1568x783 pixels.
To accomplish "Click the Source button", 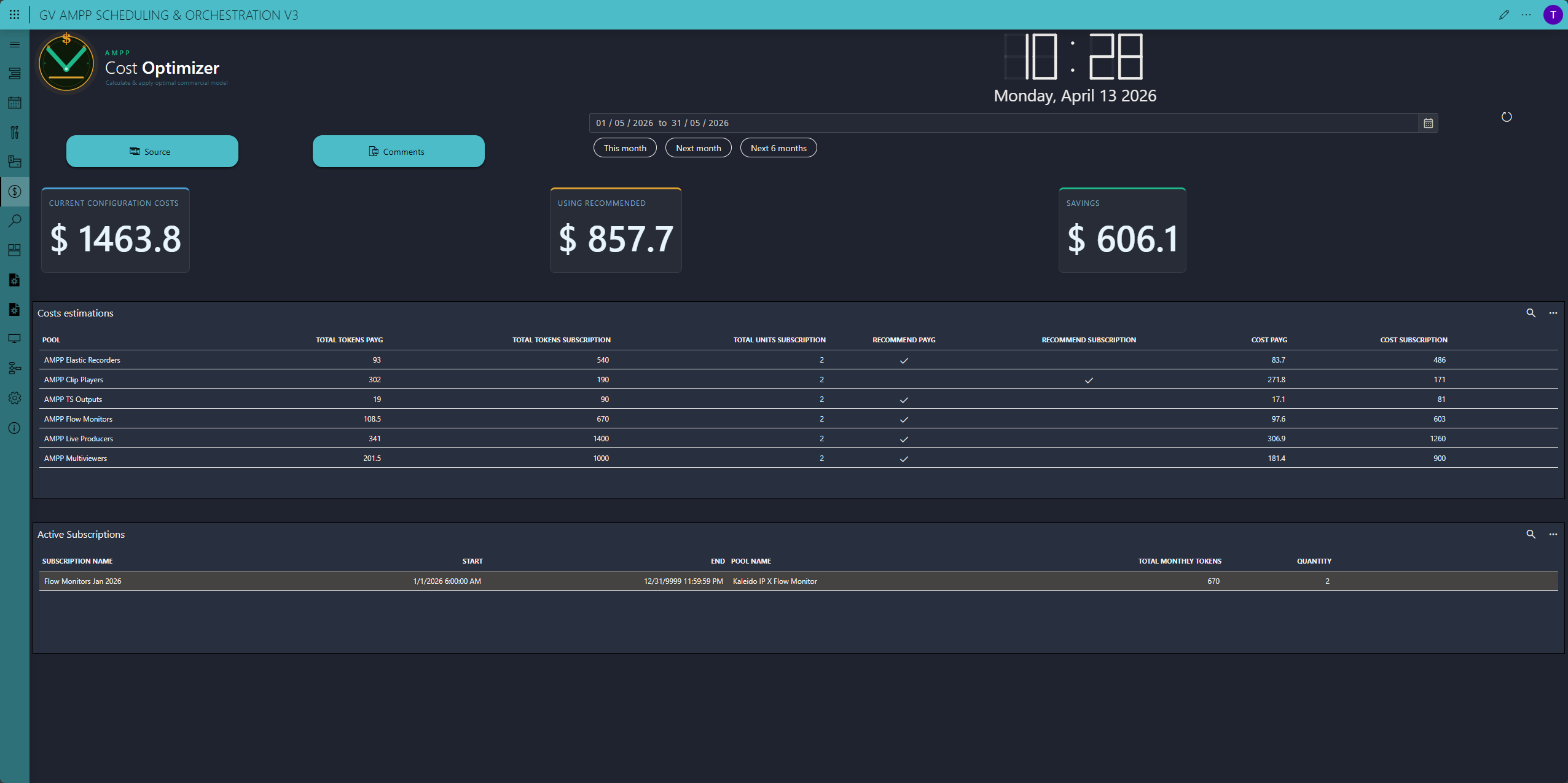I will (x=152, y=151).
